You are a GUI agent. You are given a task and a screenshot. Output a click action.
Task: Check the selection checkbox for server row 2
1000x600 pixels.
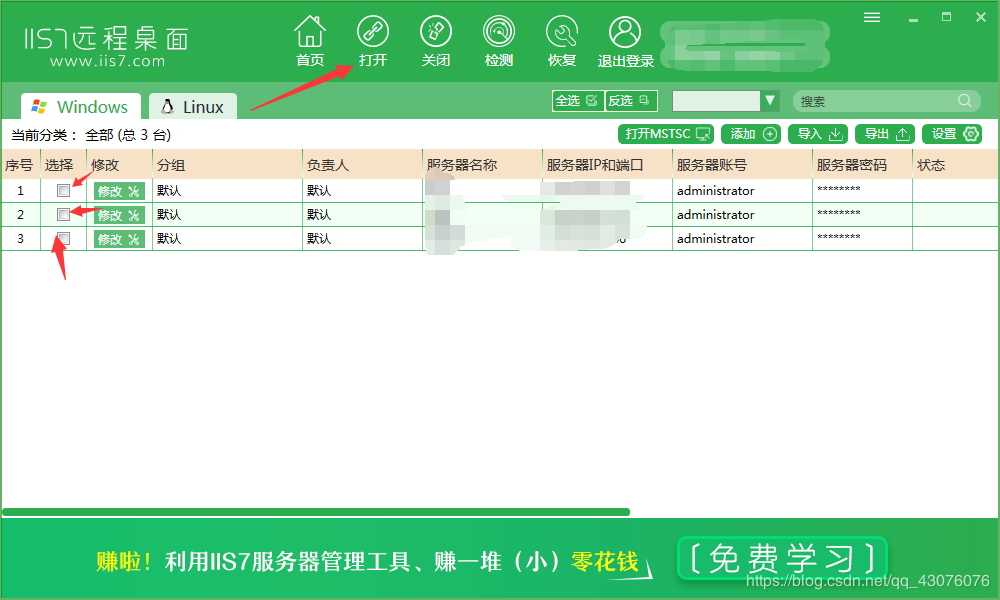point(63,214)
